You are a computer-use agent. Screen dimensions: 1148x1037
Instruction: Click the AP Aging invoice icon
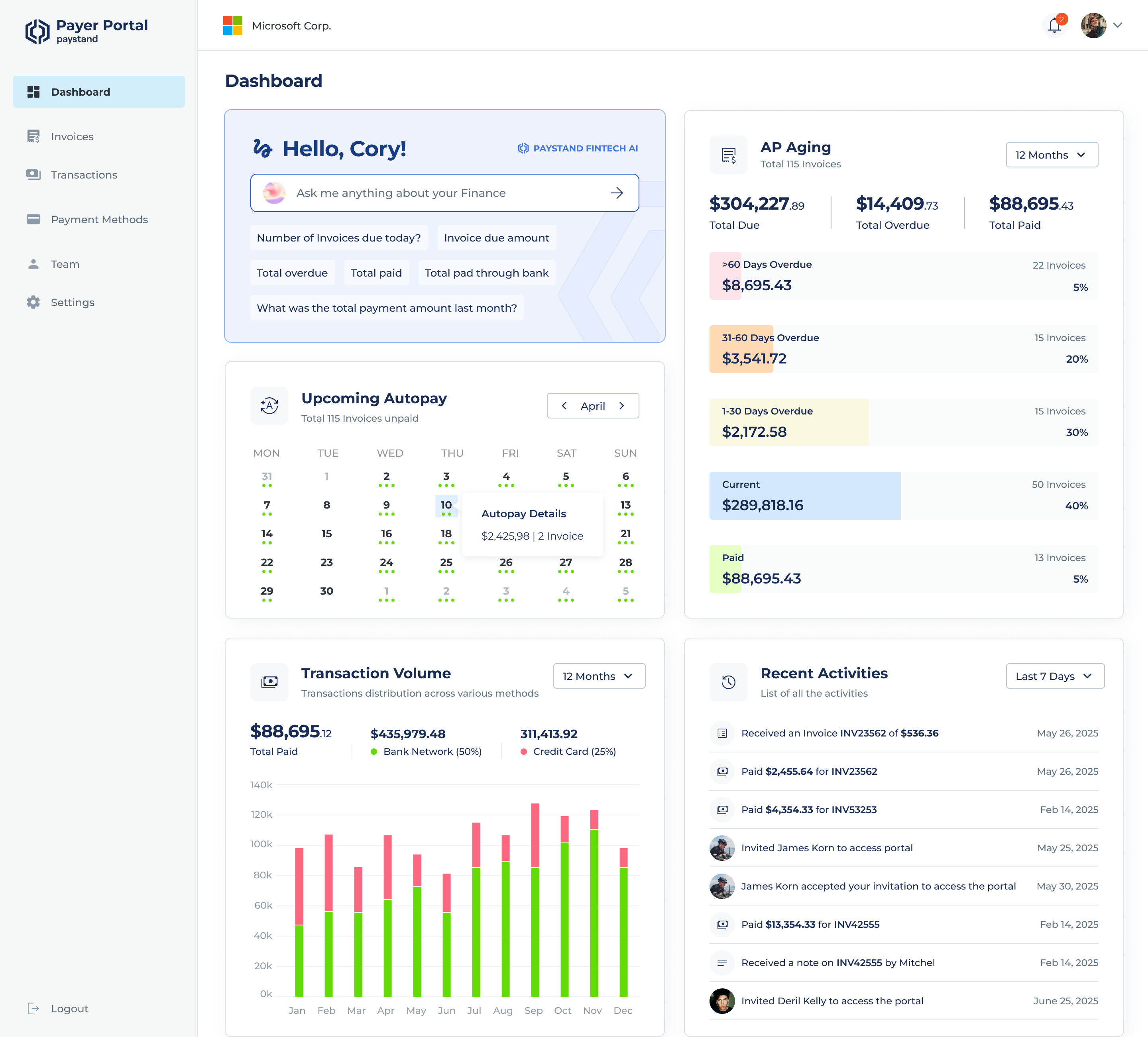[728, 155]
